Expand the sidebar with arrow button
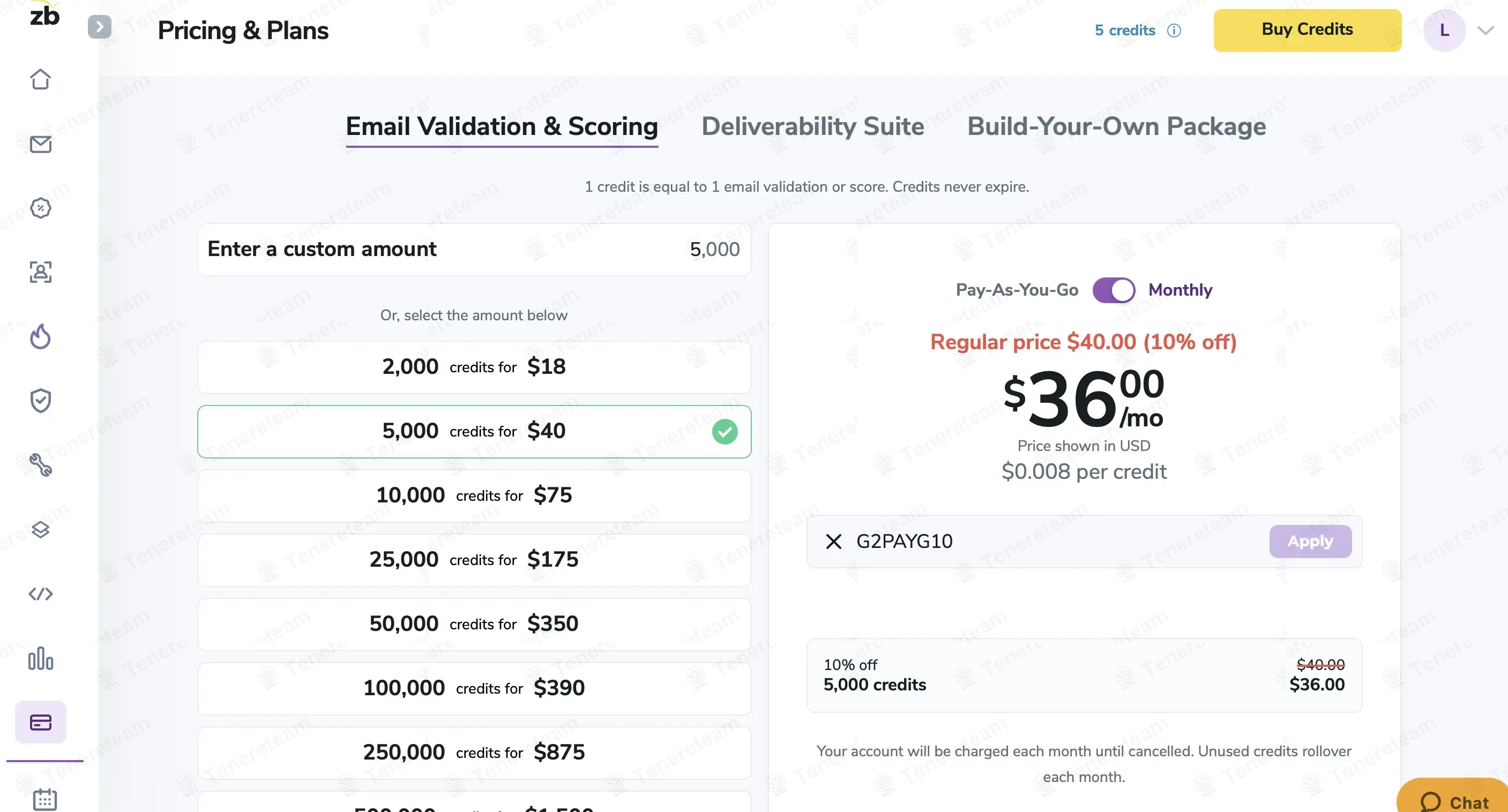 (x=100, y=27)
